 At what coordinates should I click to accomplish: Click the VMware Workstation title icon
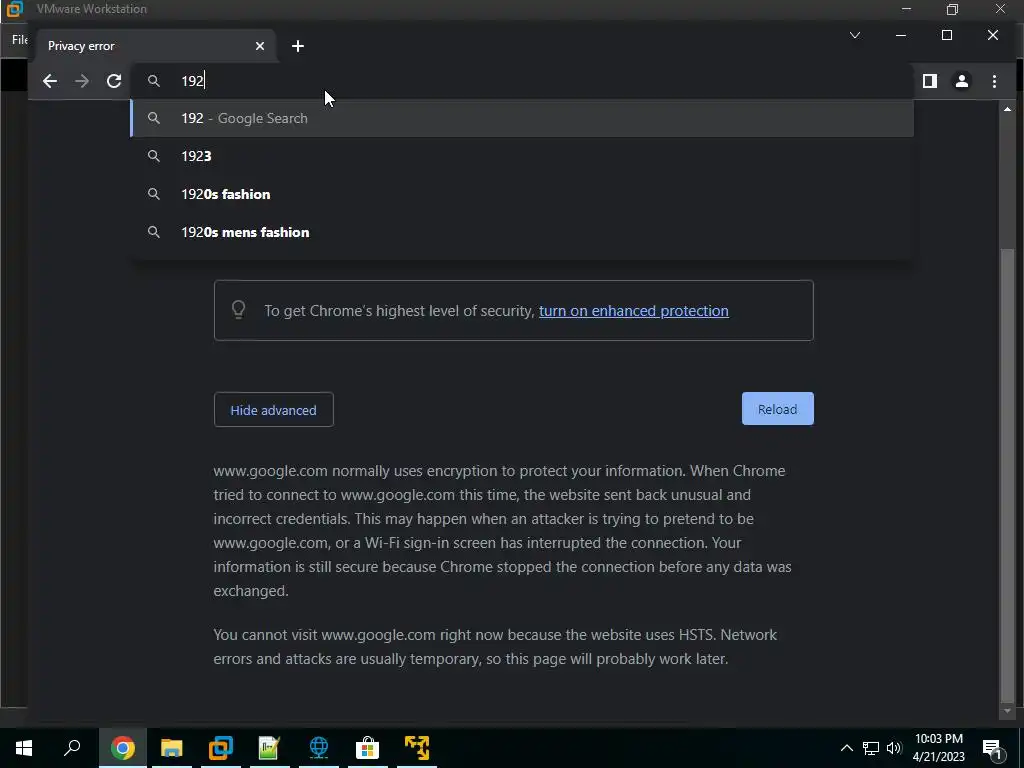(14, 9)
